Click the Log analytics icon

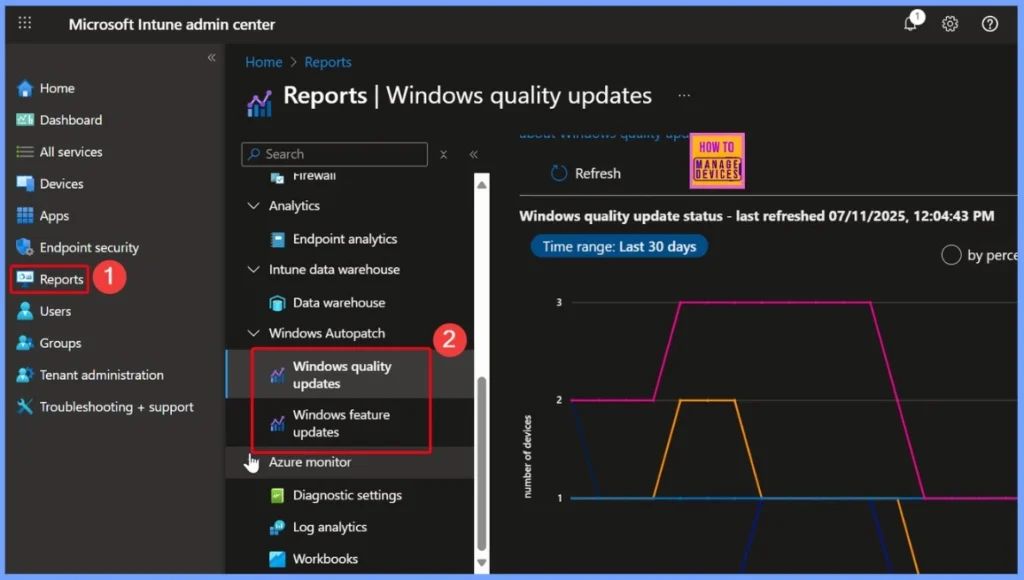coord(278,527)
